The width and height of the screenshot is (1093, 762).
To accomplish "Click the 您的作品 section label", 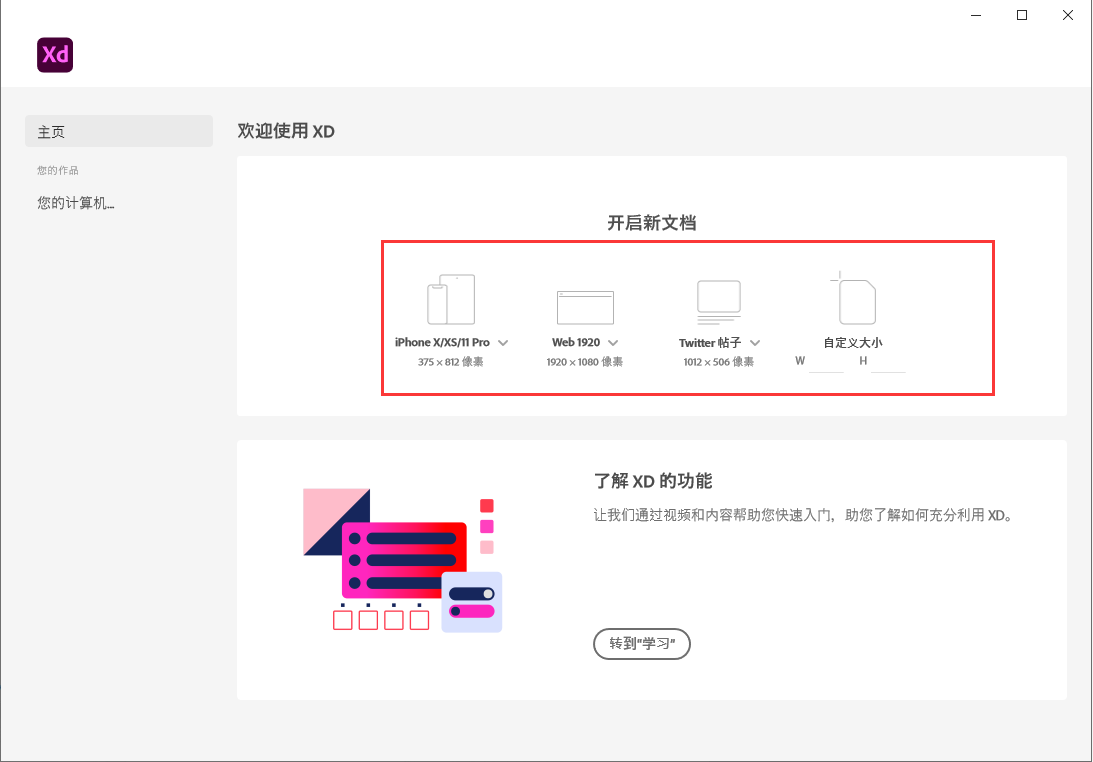I will pos(58,170).
